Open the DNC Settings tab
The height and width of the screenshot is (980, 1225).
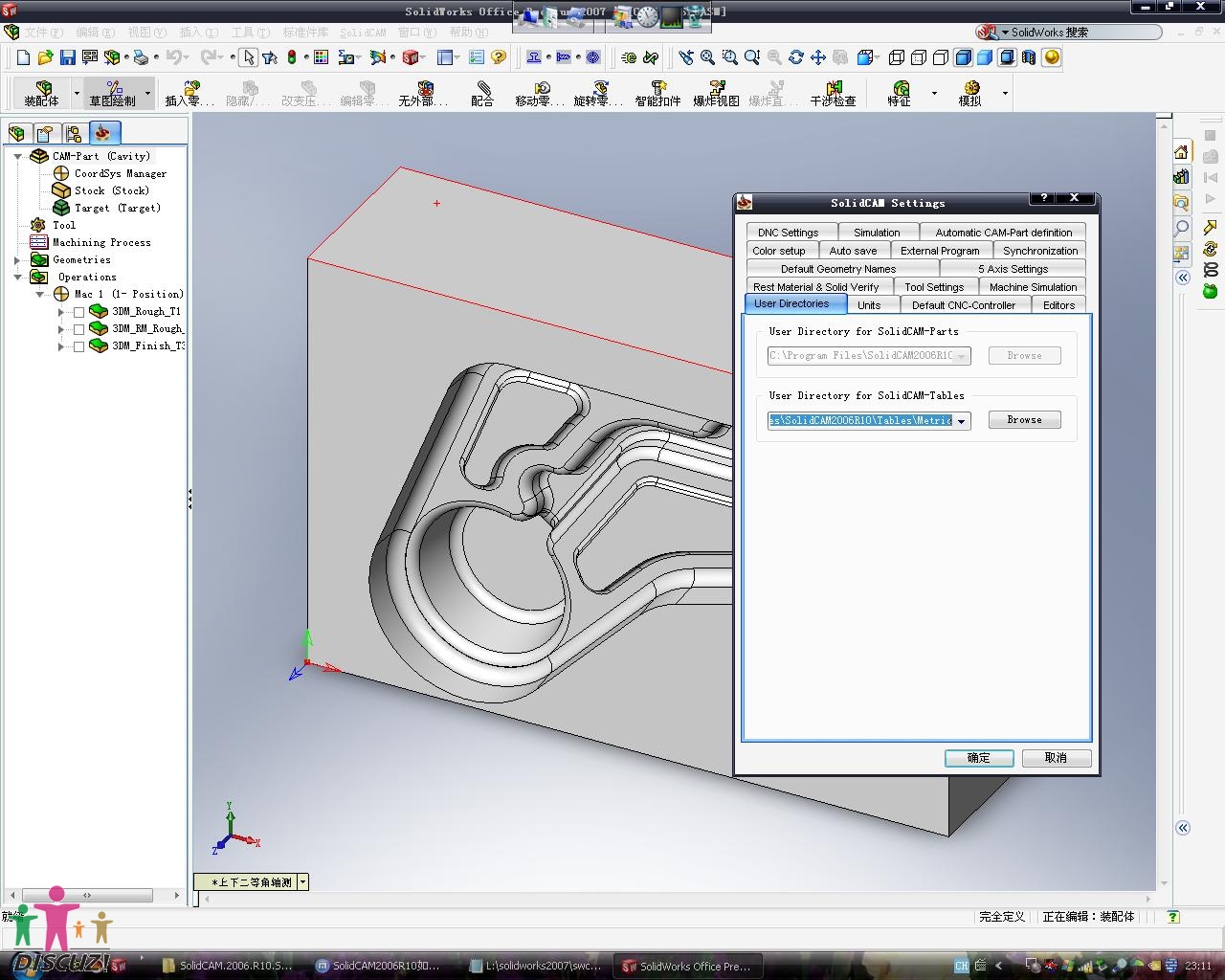(789, 233)
